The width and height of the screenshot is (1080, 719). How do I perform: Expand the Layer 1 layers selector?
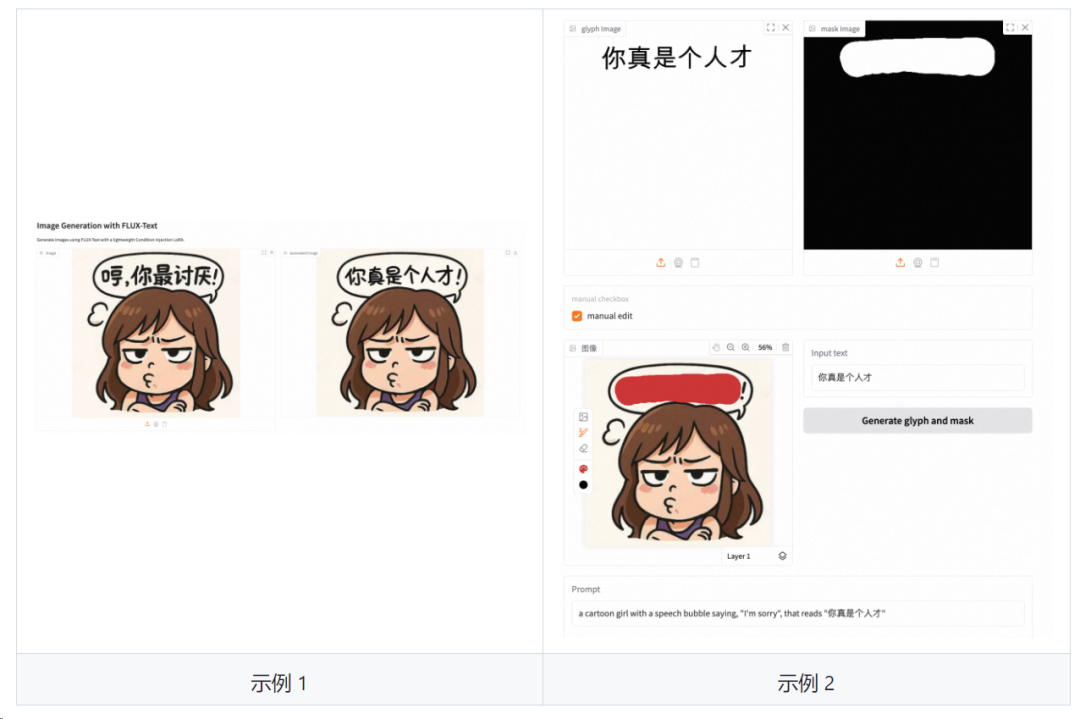pyautogui.click(x=782, y=556)
